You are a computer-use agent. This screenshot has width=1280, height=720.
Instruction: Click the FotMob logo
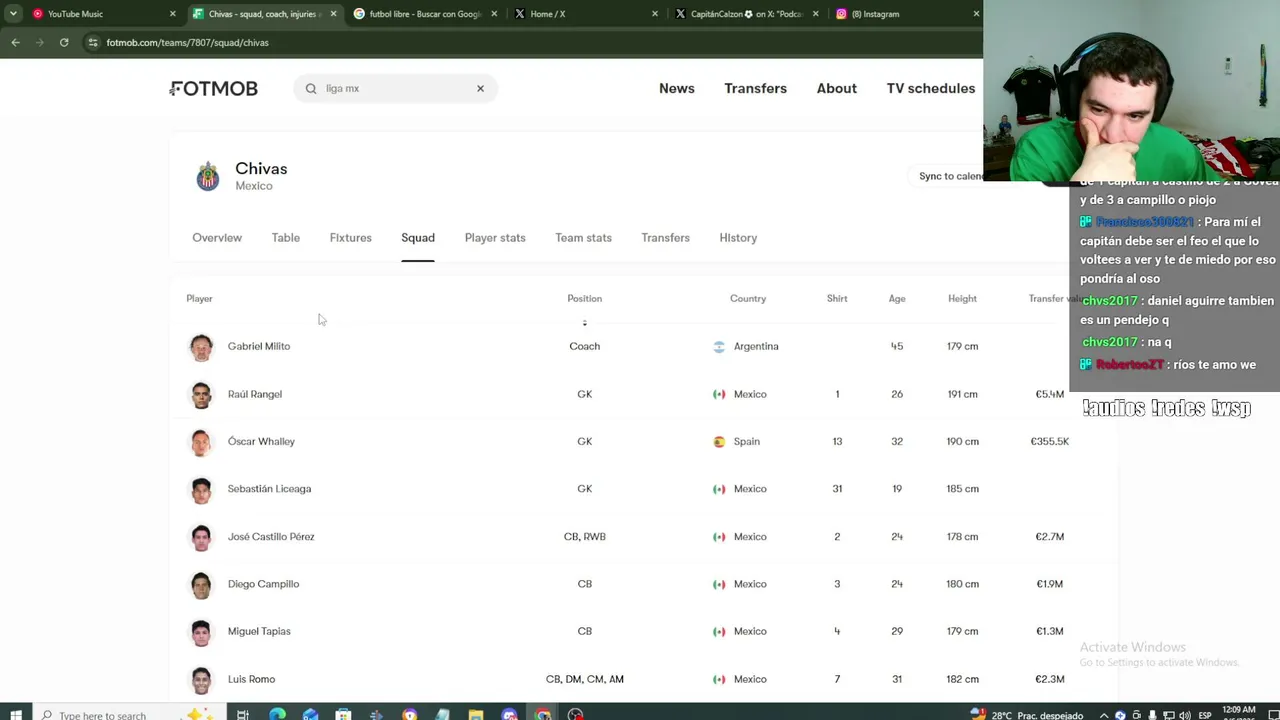(214, 88)
